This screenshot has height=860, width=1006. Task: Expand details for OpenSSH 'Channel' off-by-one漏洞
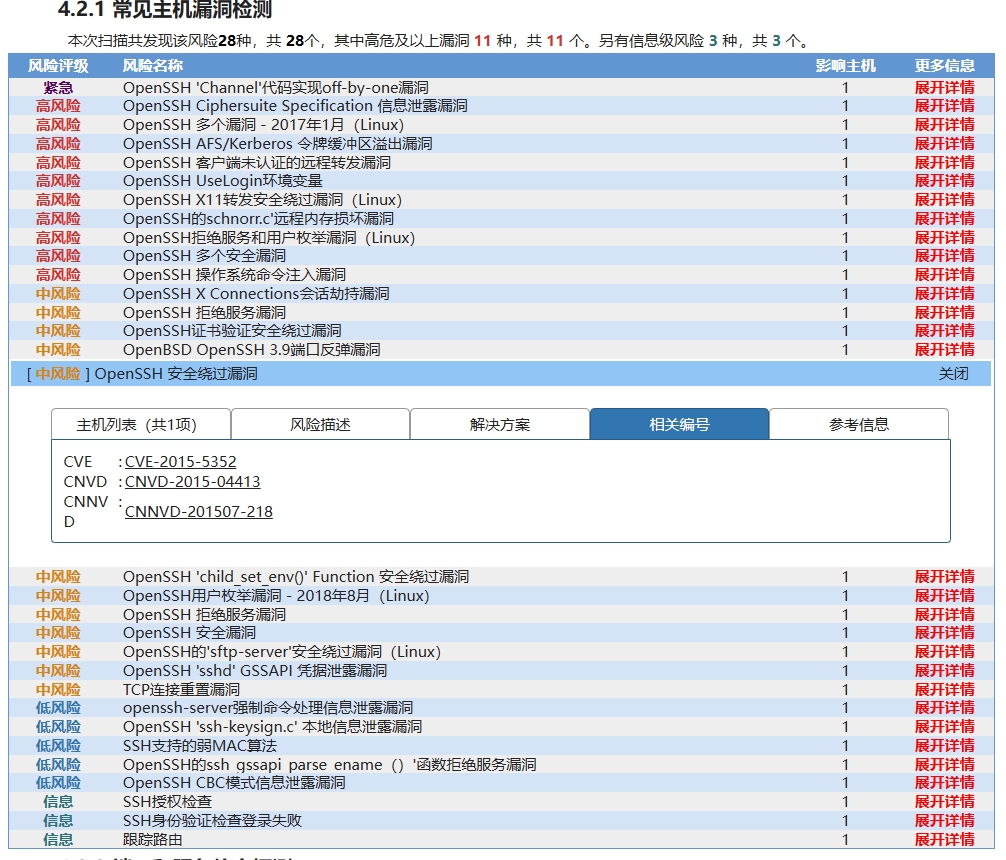(x=944, y=87)
